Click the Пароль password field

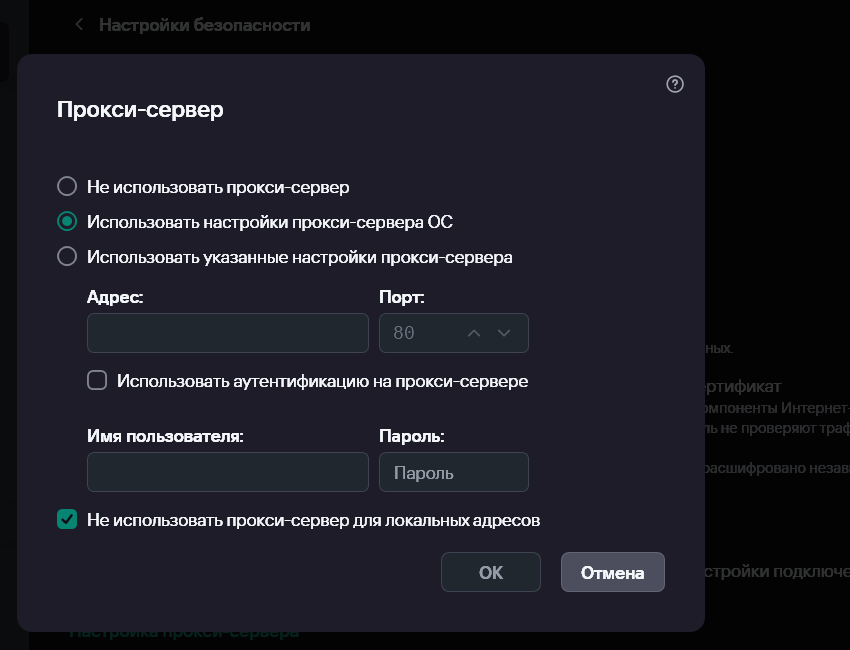453,472
